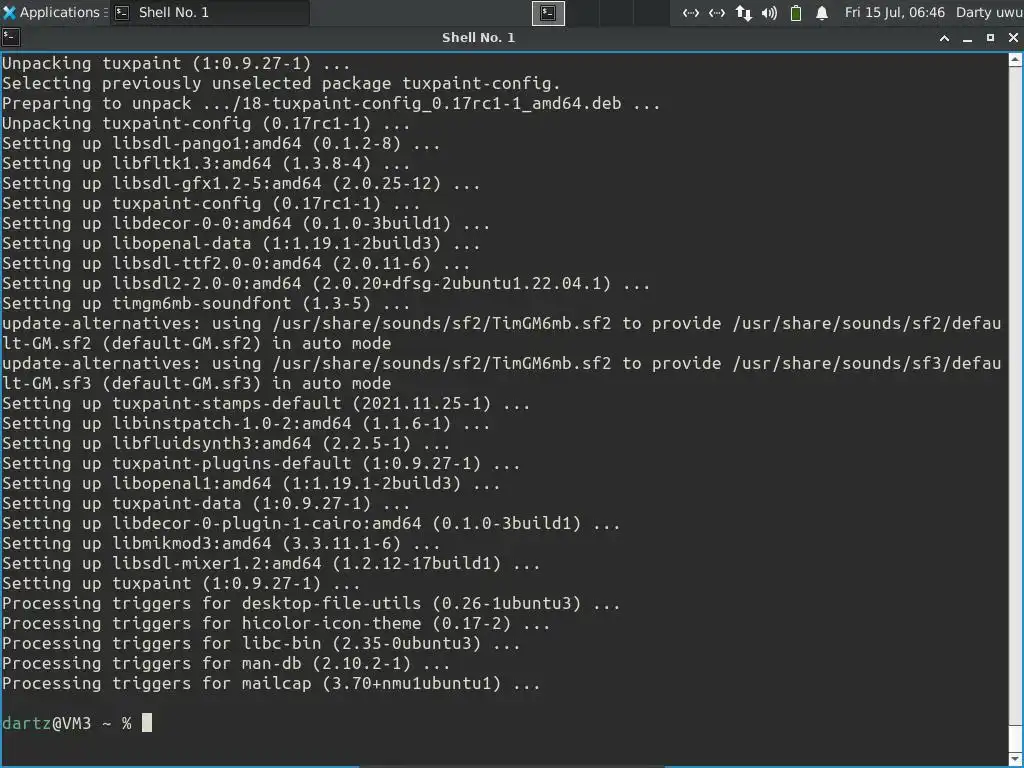1024x768 pixels.
Task: Click "Selecting previously unselected package tuxpaint-config."
Action: point(281,84)
